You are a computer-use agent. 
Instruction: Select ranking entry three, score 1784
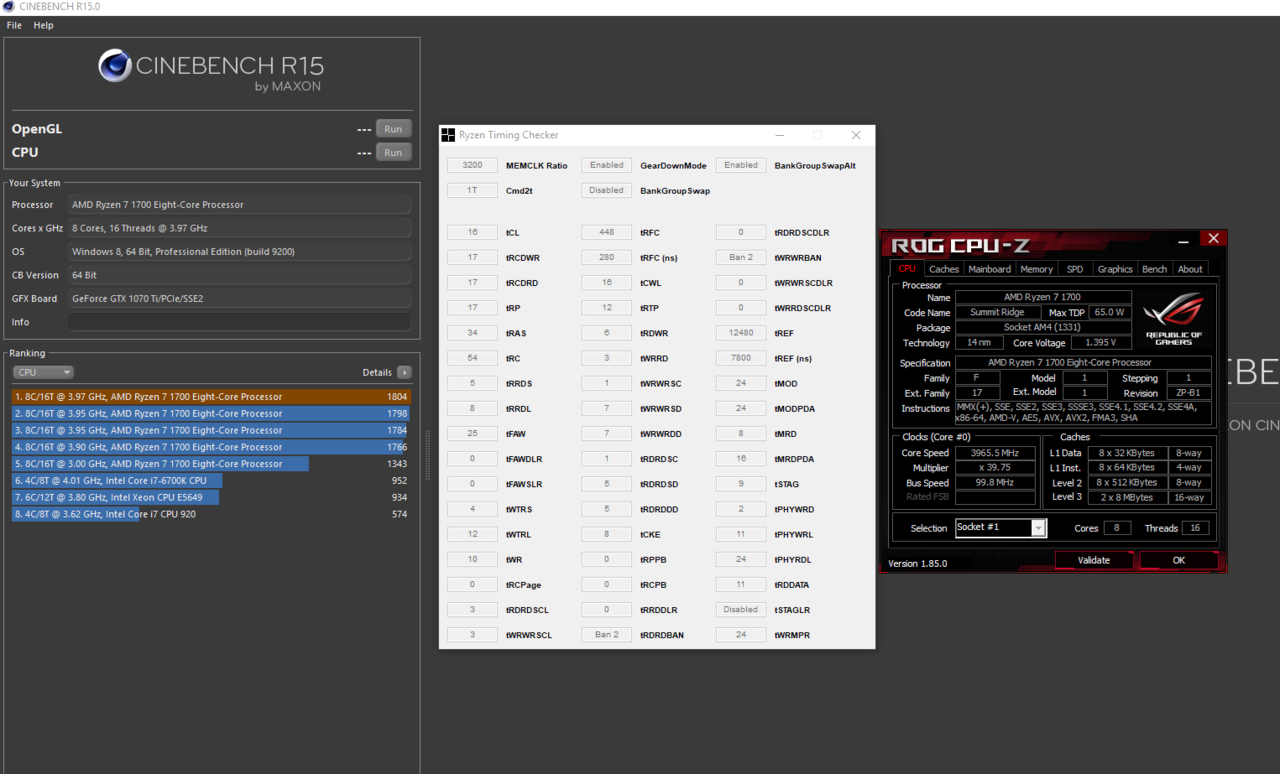click(x=210, y=430)
